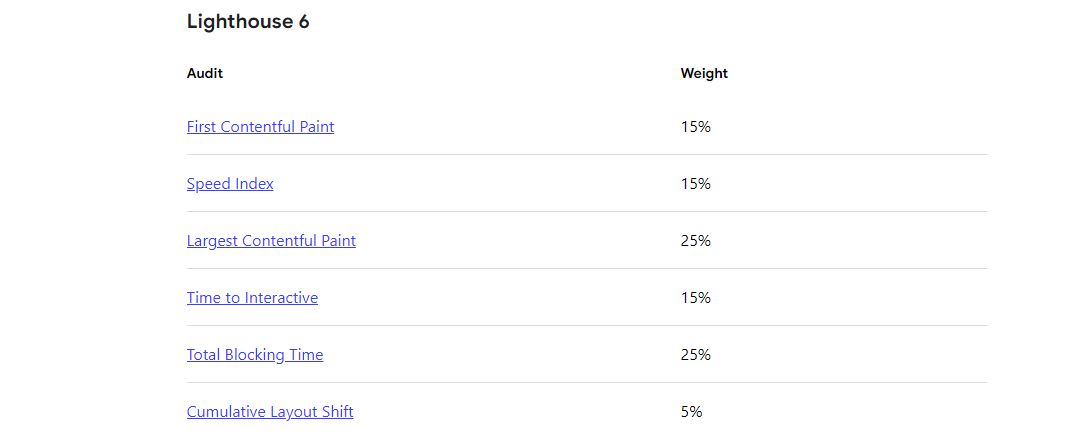Click the Lighthouse 6 heading
Viewport: 1087px width, 448px height.
click(x=248, y=22)
